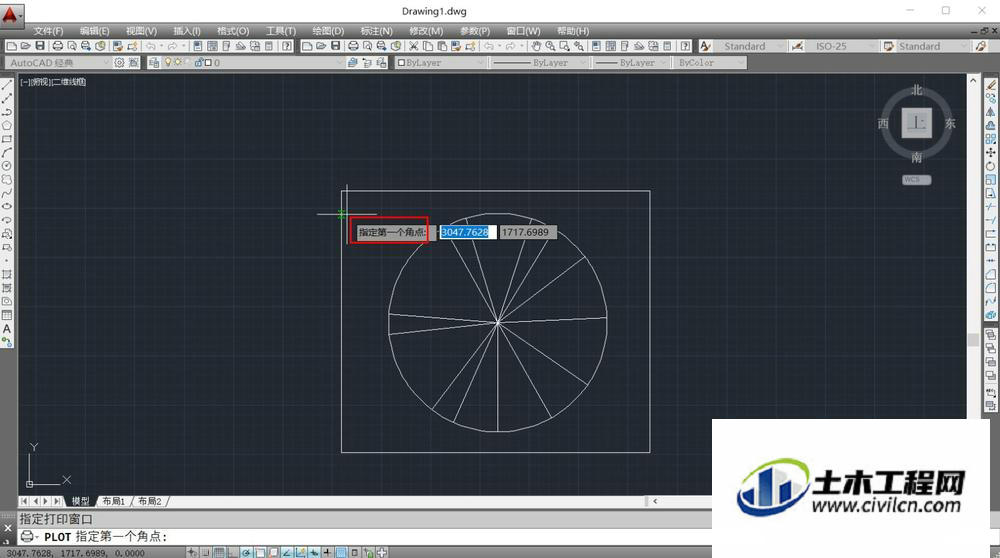Activate the Pan hand tool
Viewport: 1000px width, 558px height.
[536, 46]
